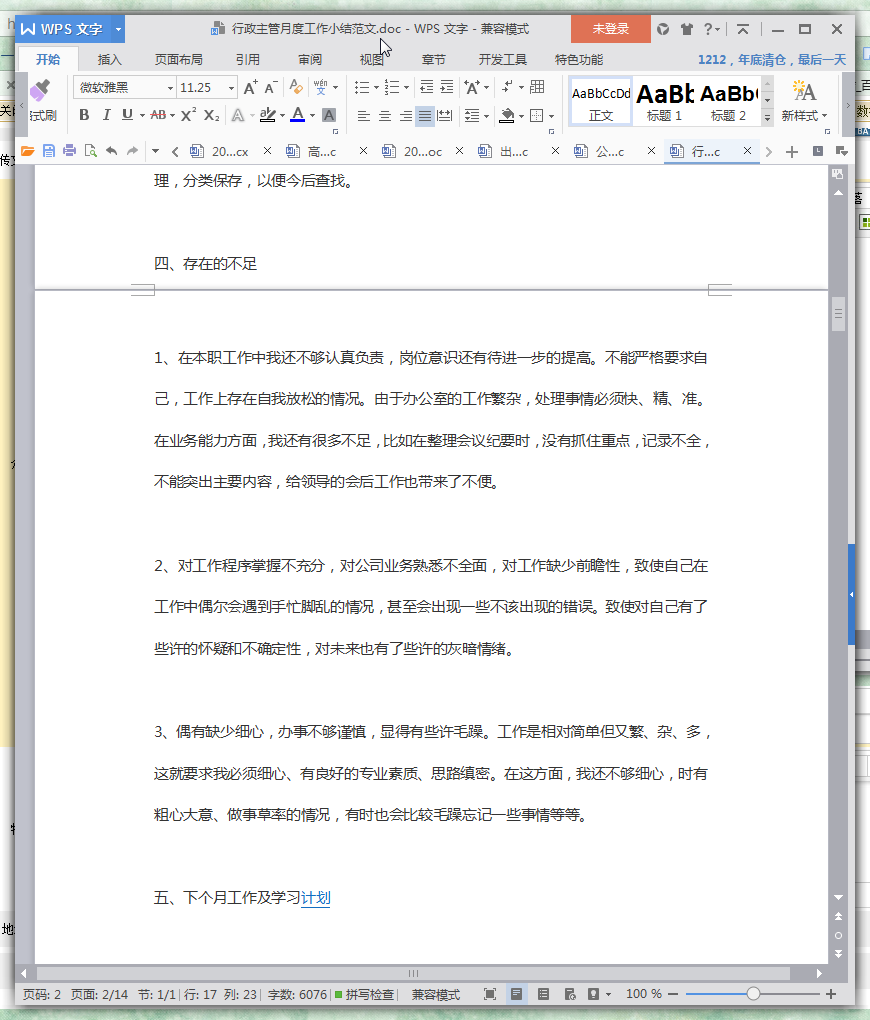The image size is (870, 1020).
Task: Click the Format Painter brush icon
Action: click(40, 90)
